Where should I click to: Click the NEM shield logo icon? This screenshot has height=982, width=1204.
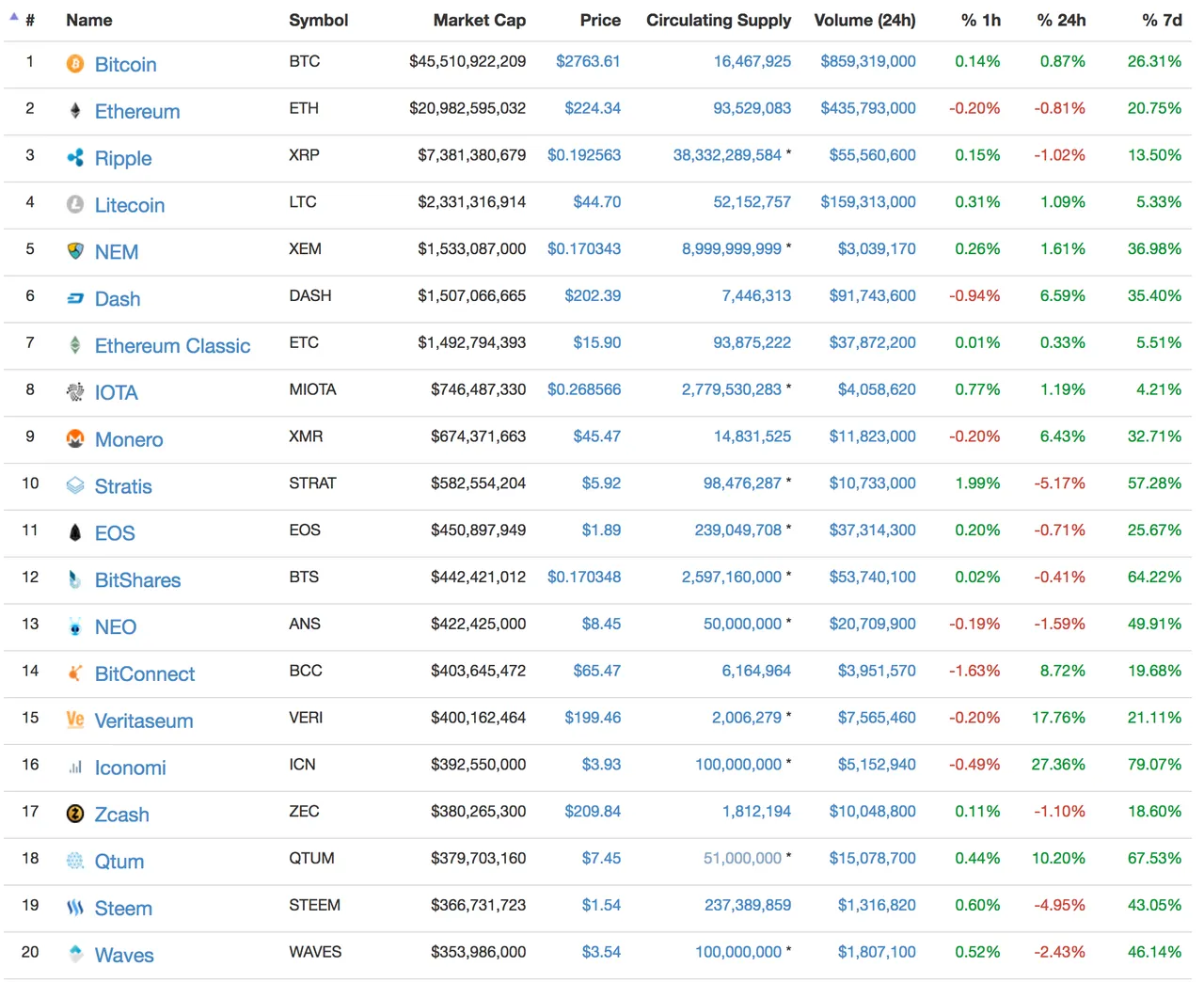click(x=75, y=251)
